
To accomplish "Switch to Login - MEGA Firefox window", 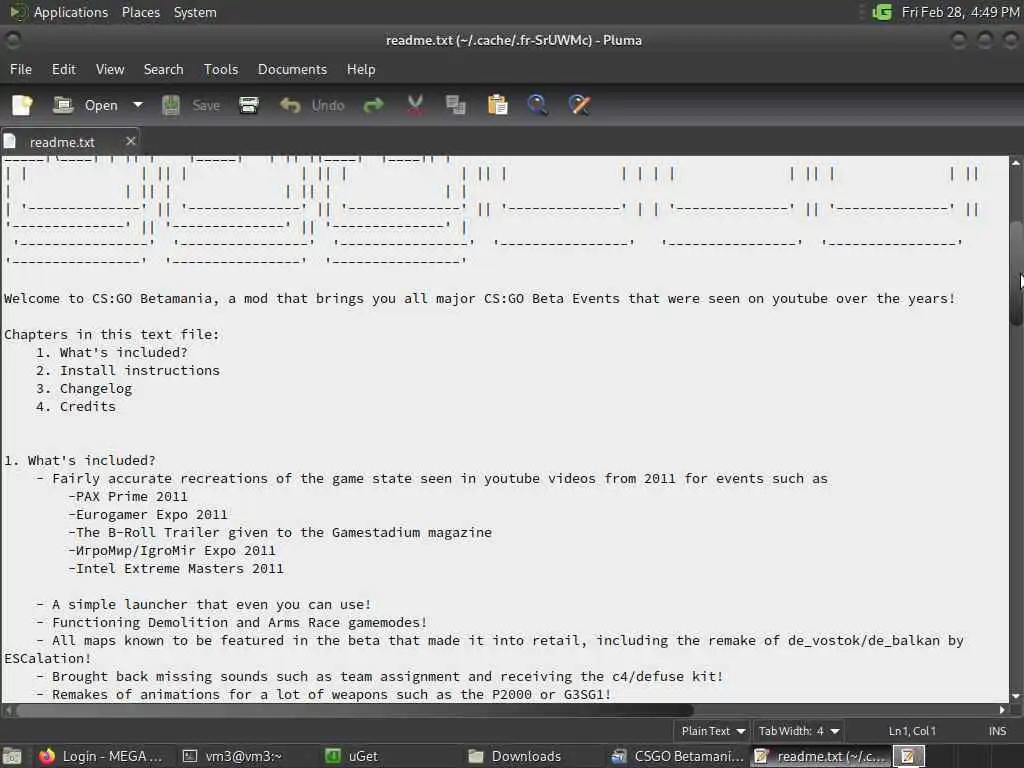I will 100,756.
